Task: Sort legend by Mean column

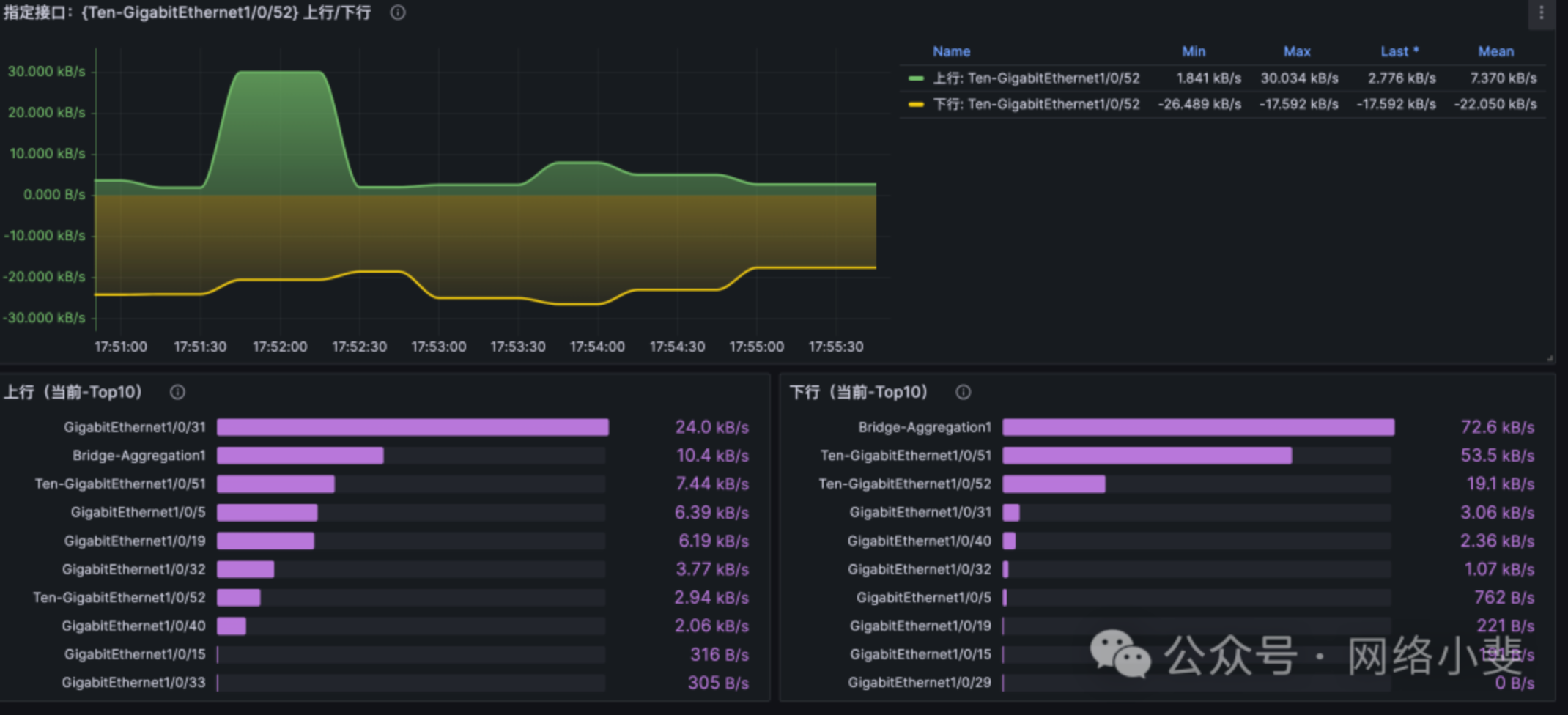Action: click(1495, 51)
